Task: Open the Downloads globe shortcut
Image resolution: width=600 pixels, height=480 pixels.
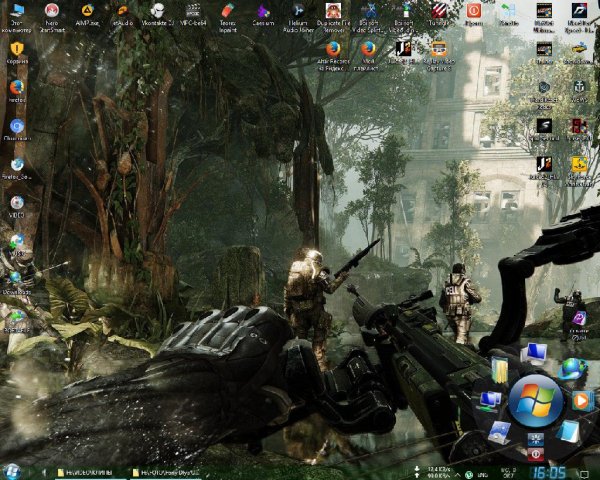Action: point(17,283)
